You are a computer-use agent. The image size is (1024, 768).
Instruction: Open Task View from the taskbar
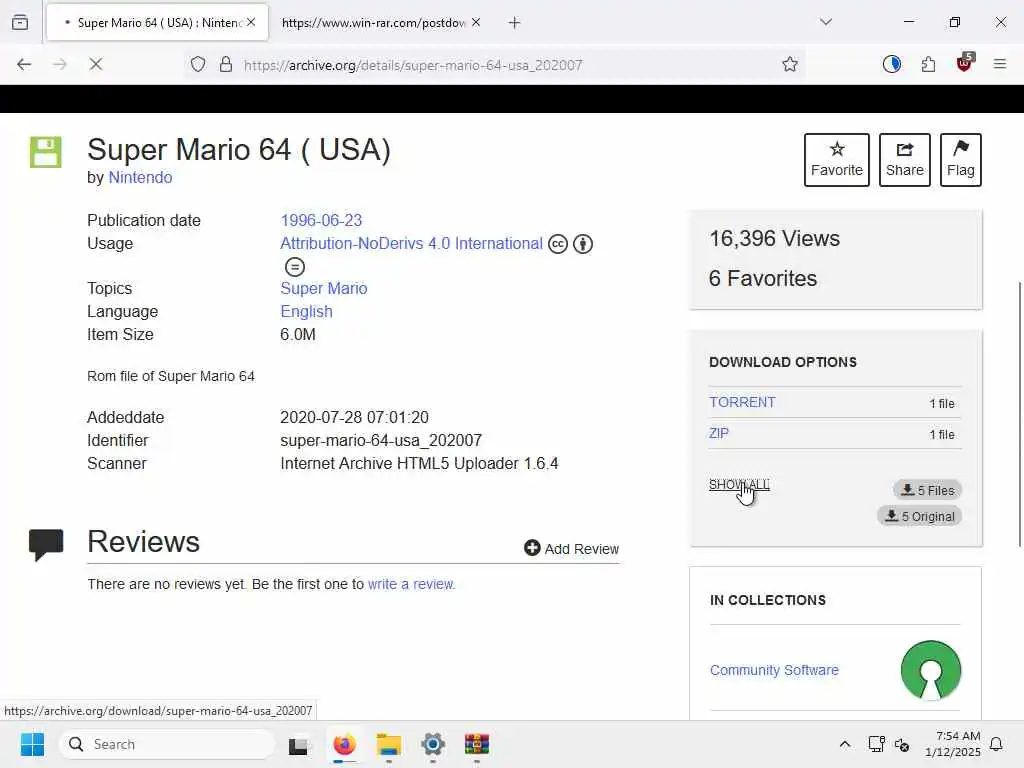point(298,744)
